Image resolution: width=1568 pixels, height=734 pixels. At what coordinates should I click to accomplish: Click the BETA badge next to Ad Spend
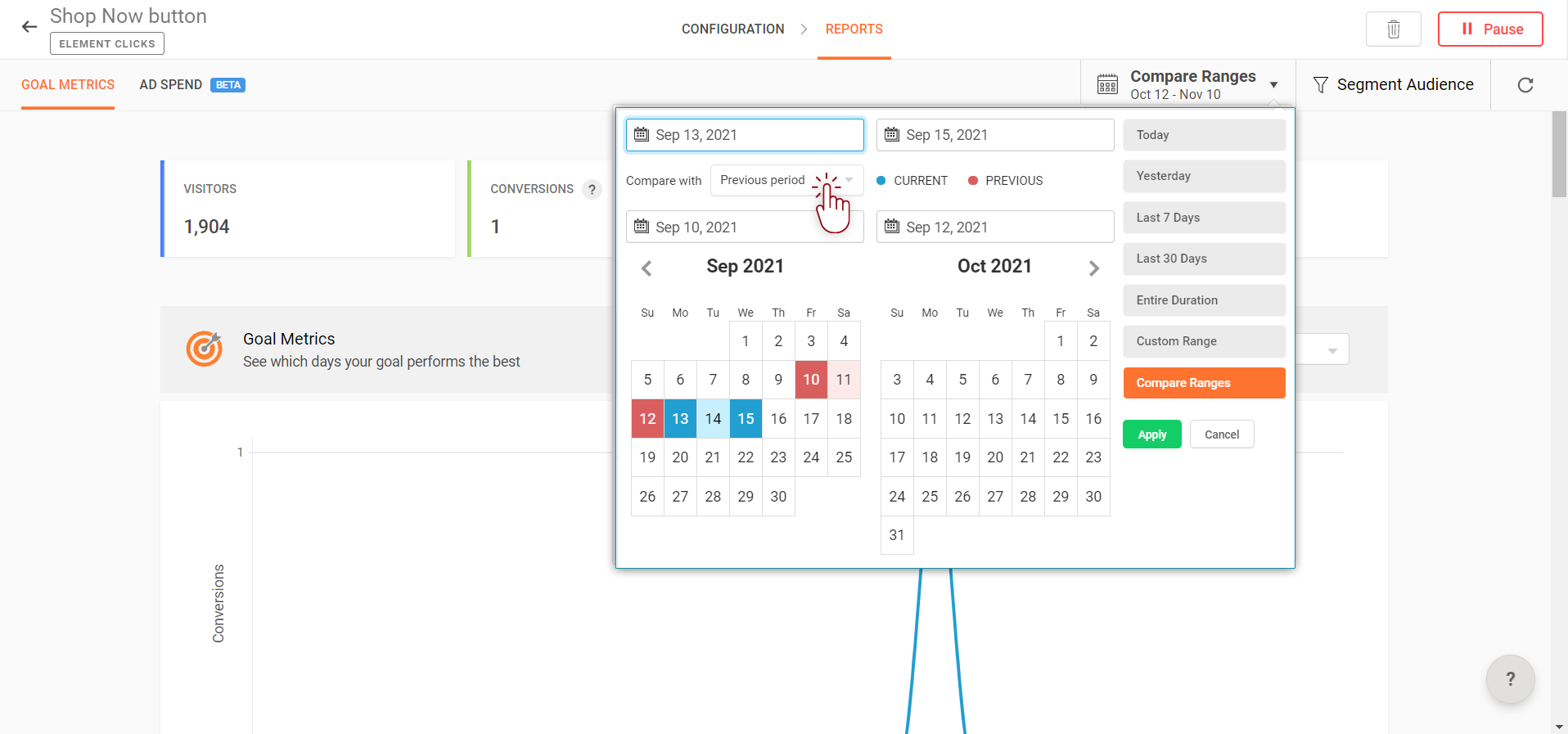(228, 85)
